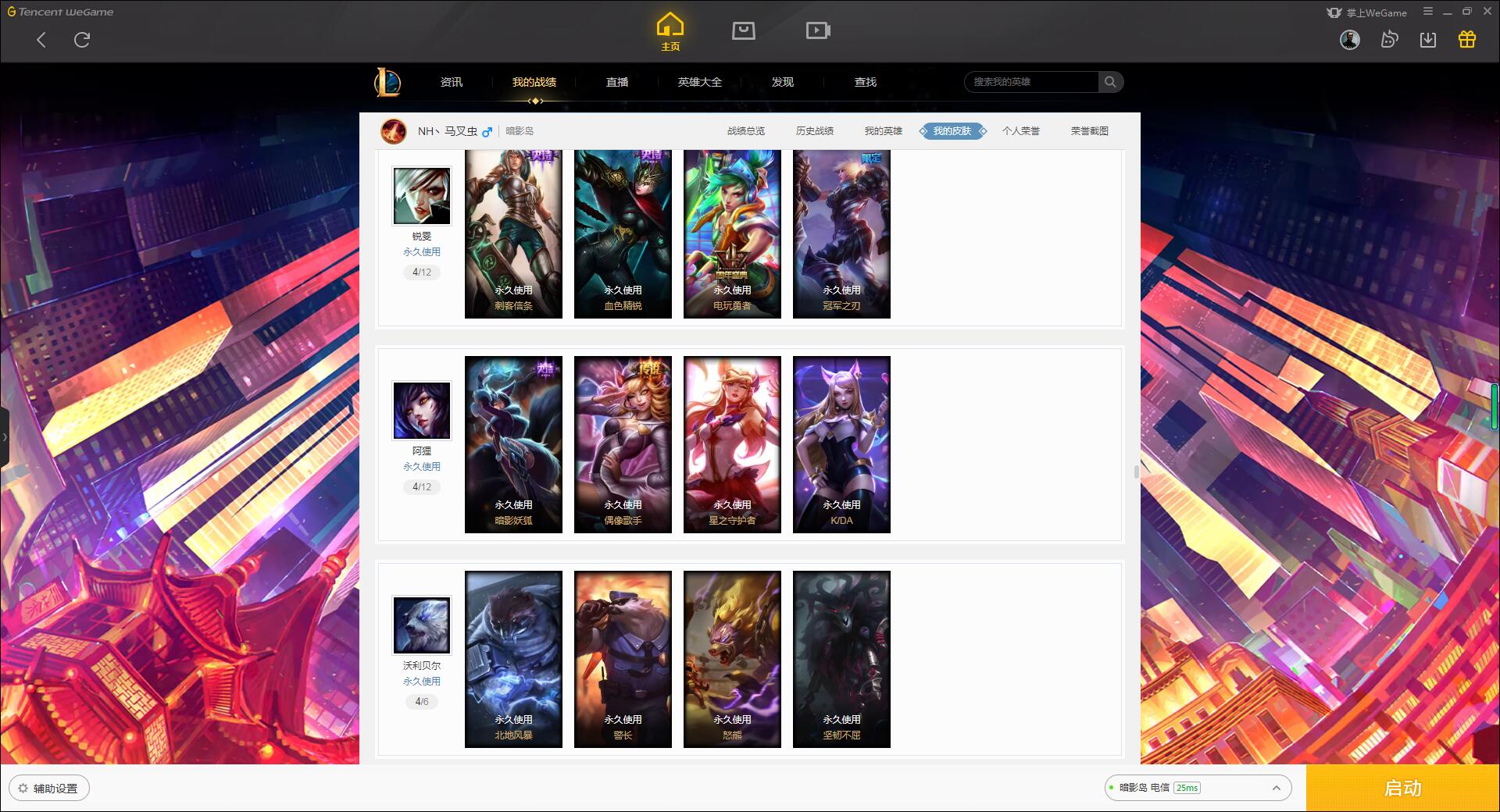Click the summoner name NH丶马叉虫
1500x812 pixels.
[447, 131]
